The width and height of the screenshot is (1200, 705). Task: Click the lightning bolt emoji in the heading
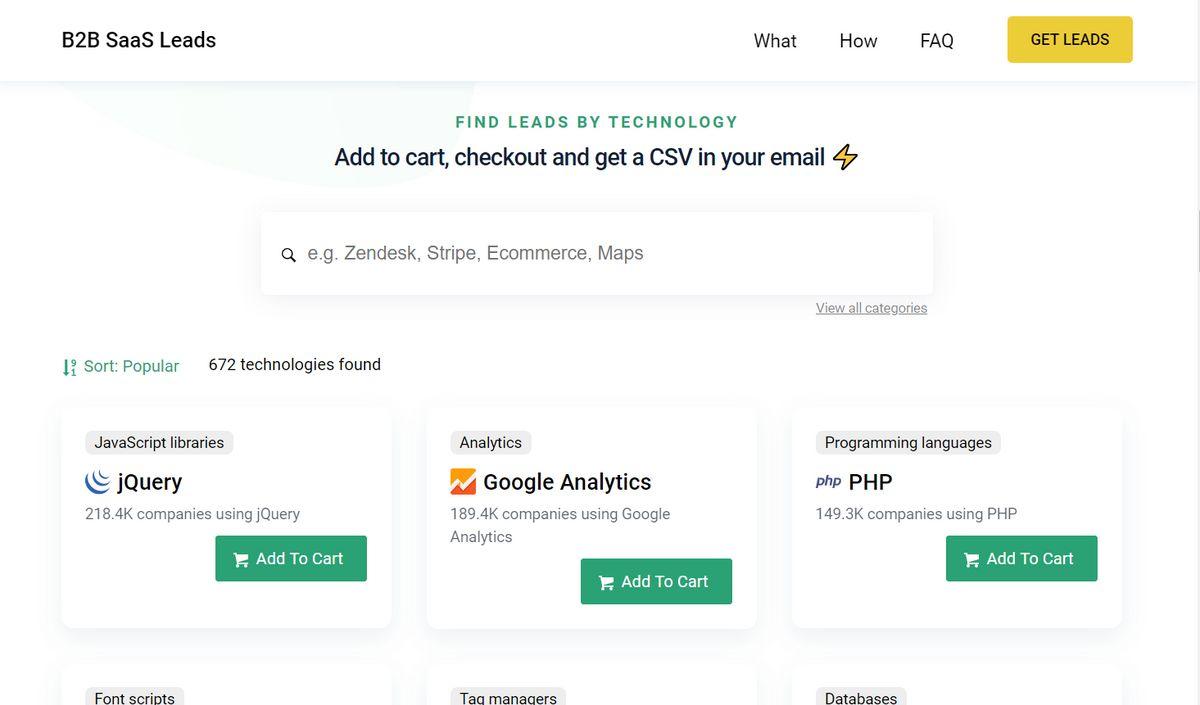[x=845, y=157]
